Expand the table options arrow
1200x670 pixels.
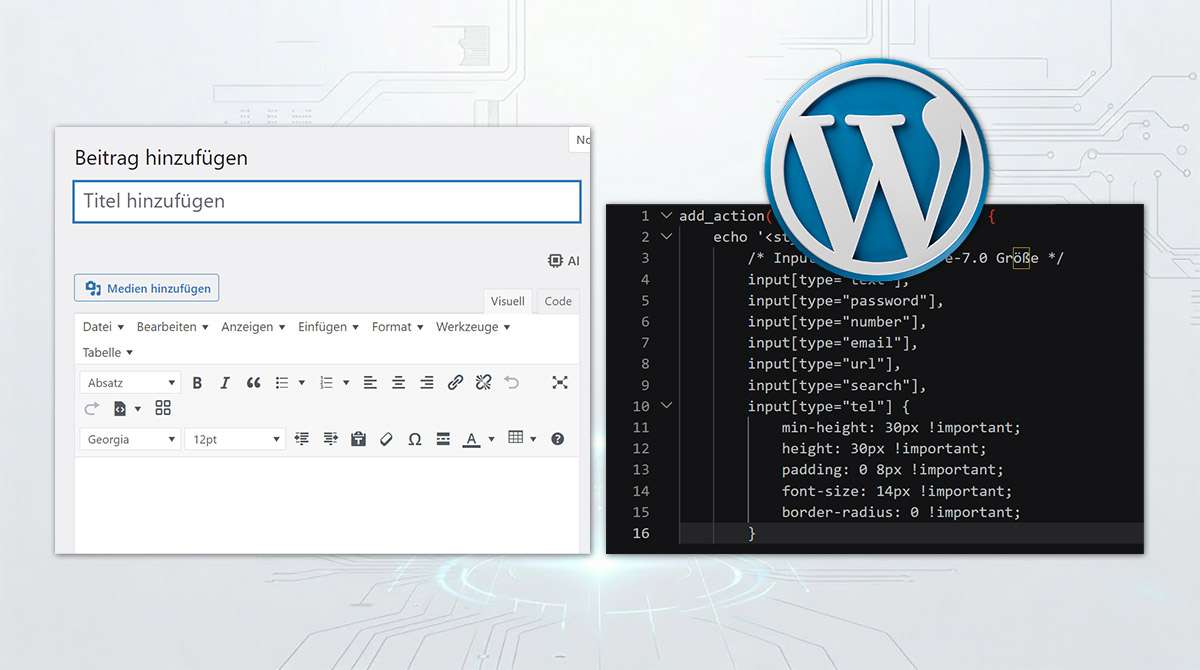534,439
